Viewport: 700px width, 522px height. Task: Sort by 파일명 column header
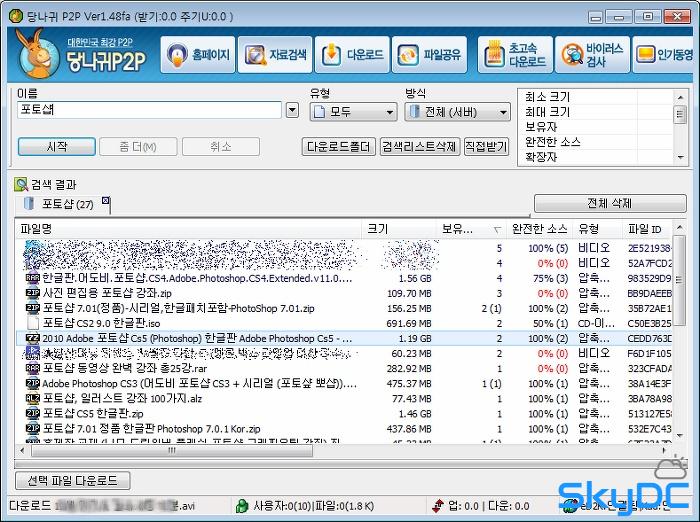188,229
